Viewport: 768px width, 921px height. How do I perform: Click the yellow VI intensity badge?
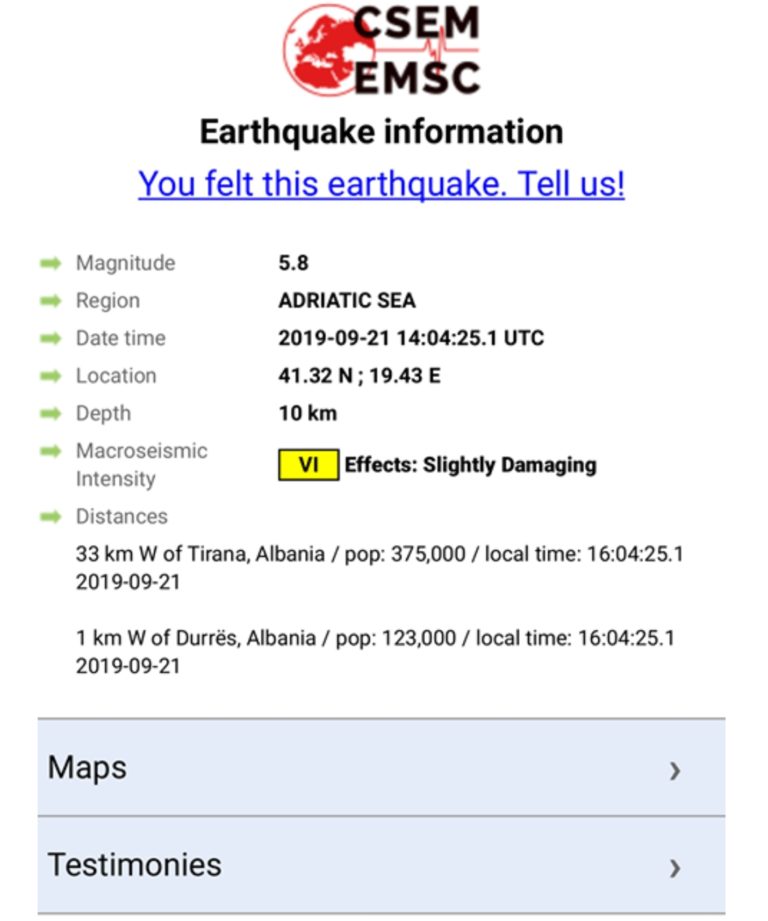(308, 465)
